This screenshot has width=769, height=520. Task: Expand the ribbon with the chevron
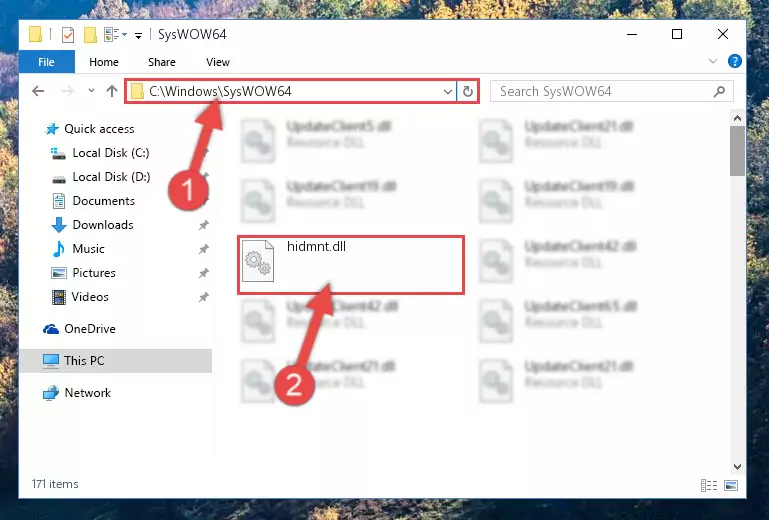coord(713,61)
